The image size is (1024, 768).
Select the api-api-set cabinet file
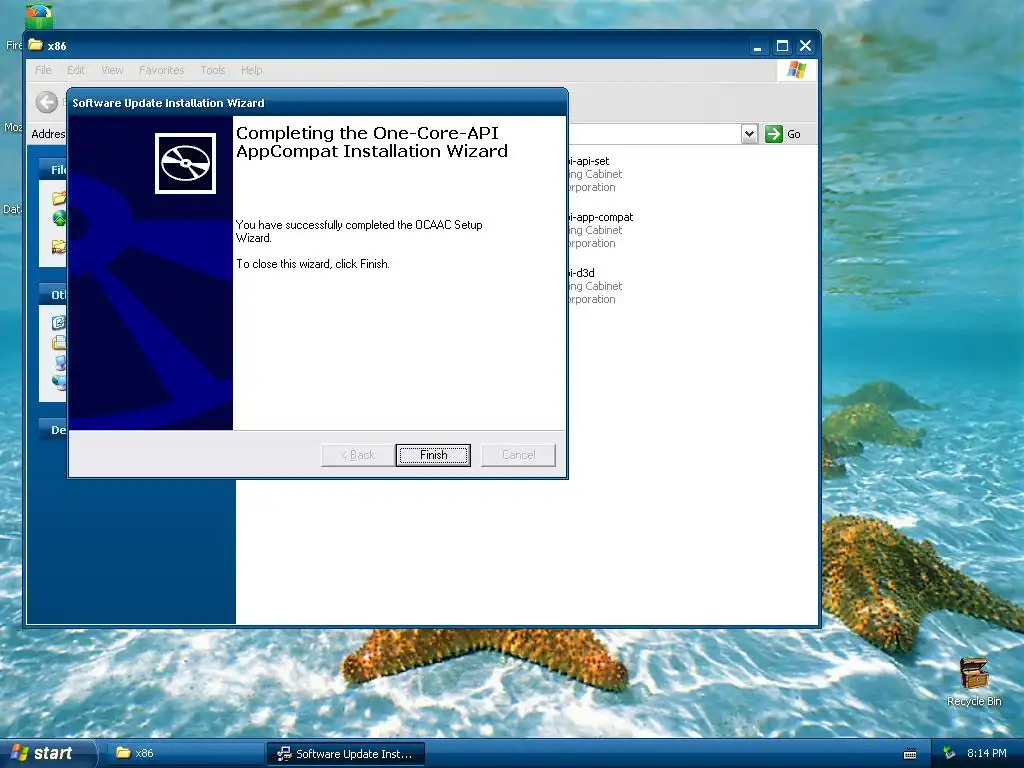tap(593, 174)
